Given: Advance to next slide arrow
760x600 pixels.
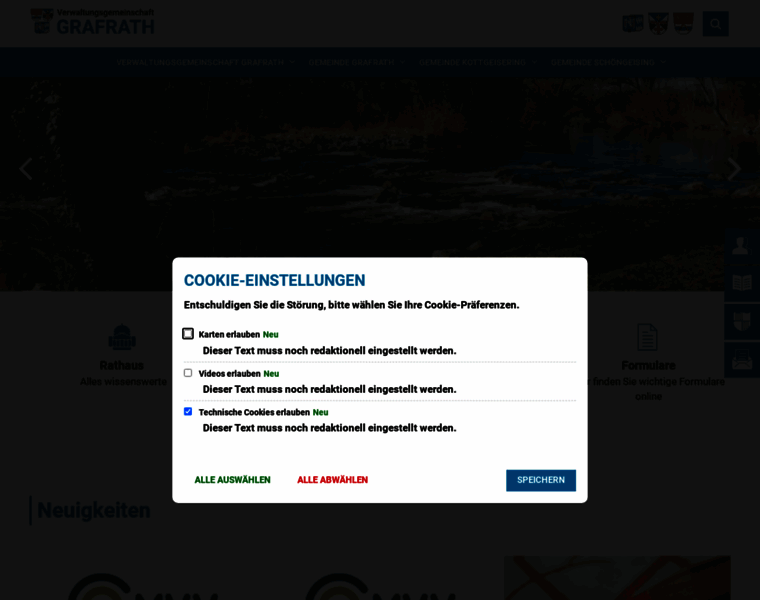Looking at the screenshot, I should pos(734,169).
